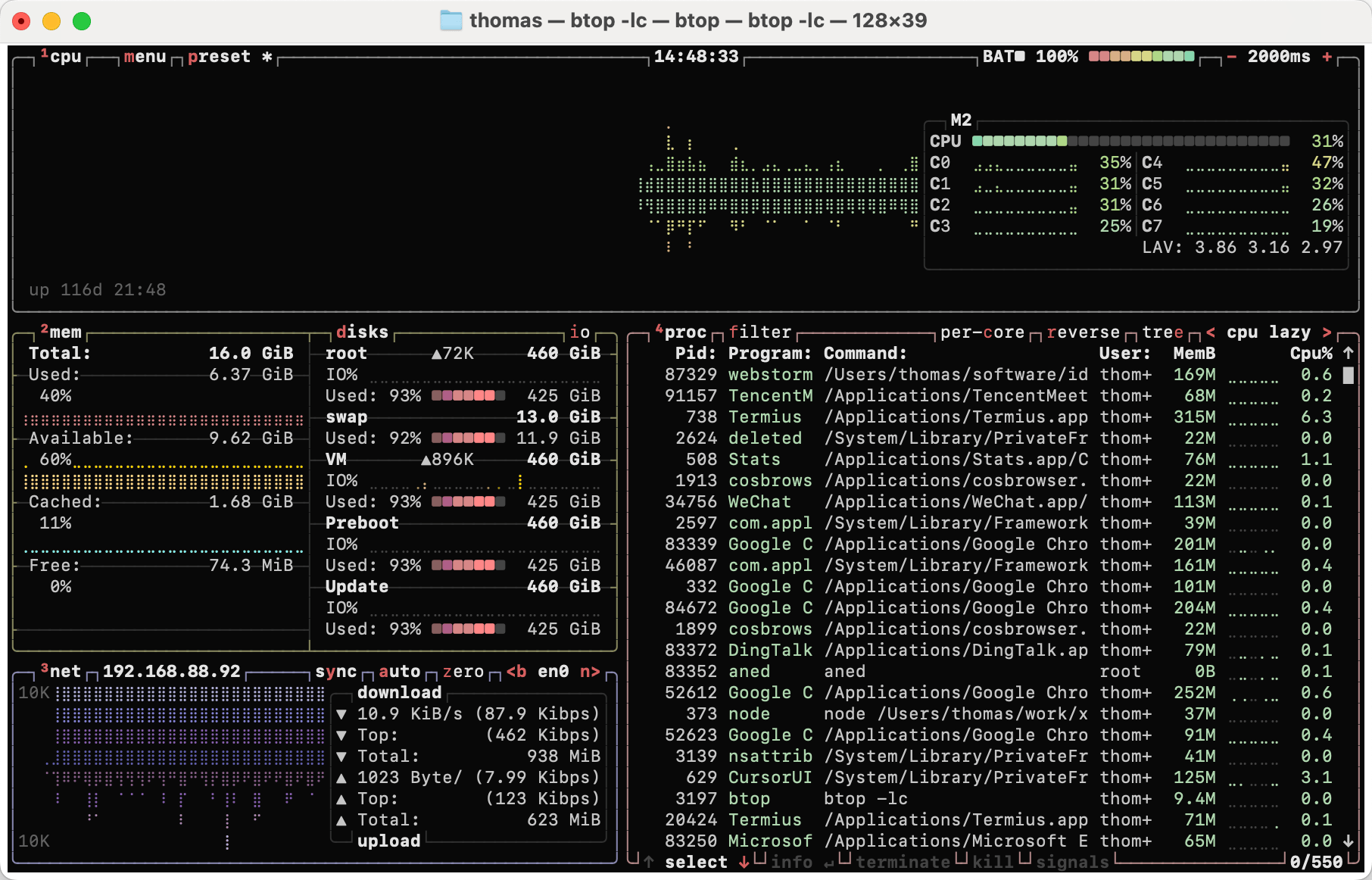Toggle per-core process CPU display
Image resolution: width=1372 pixels, height=880 pixels.
982,332
